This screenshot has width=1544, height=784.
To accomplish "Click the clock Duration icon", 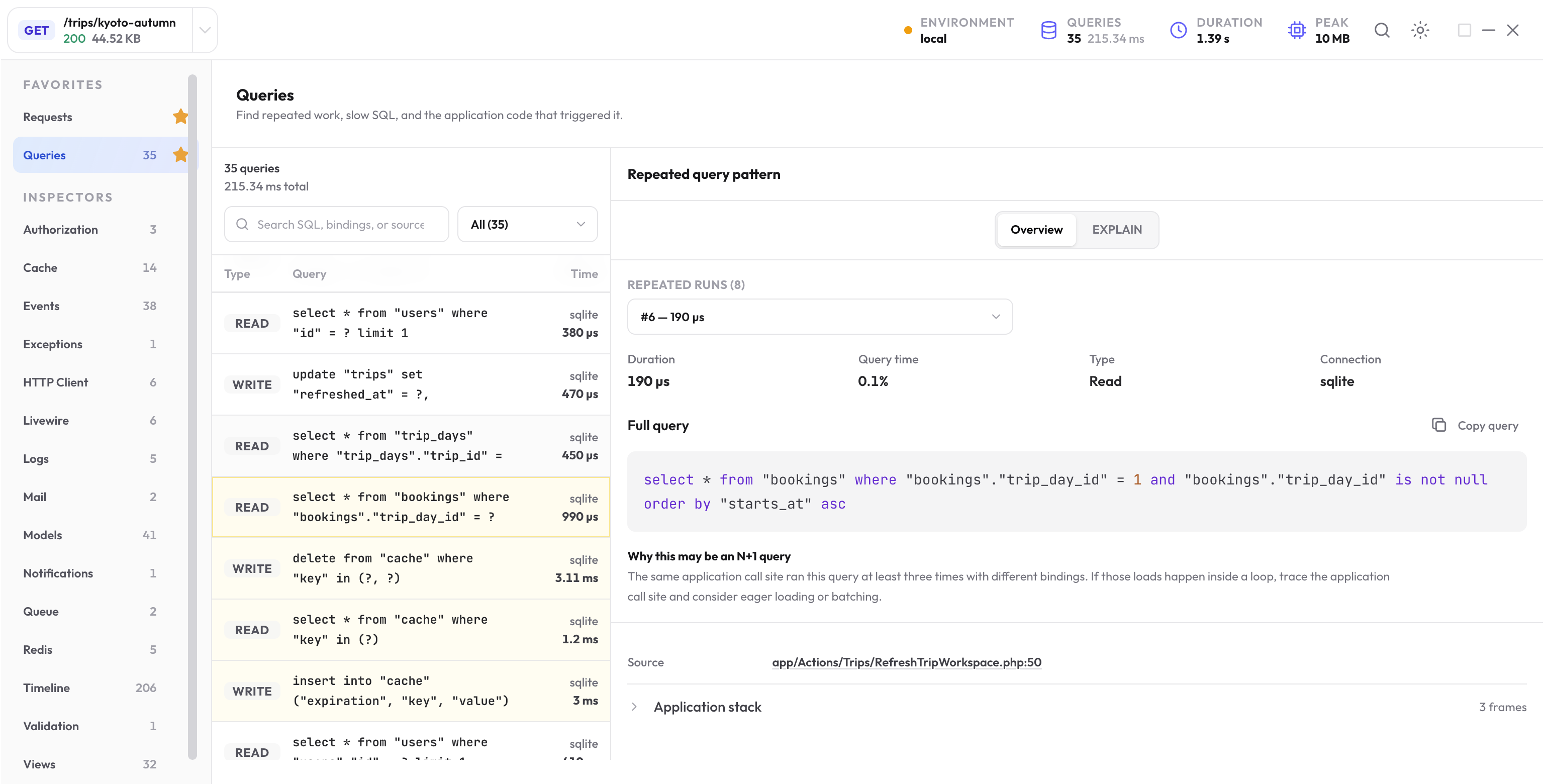I will (x=1179, y=31).
